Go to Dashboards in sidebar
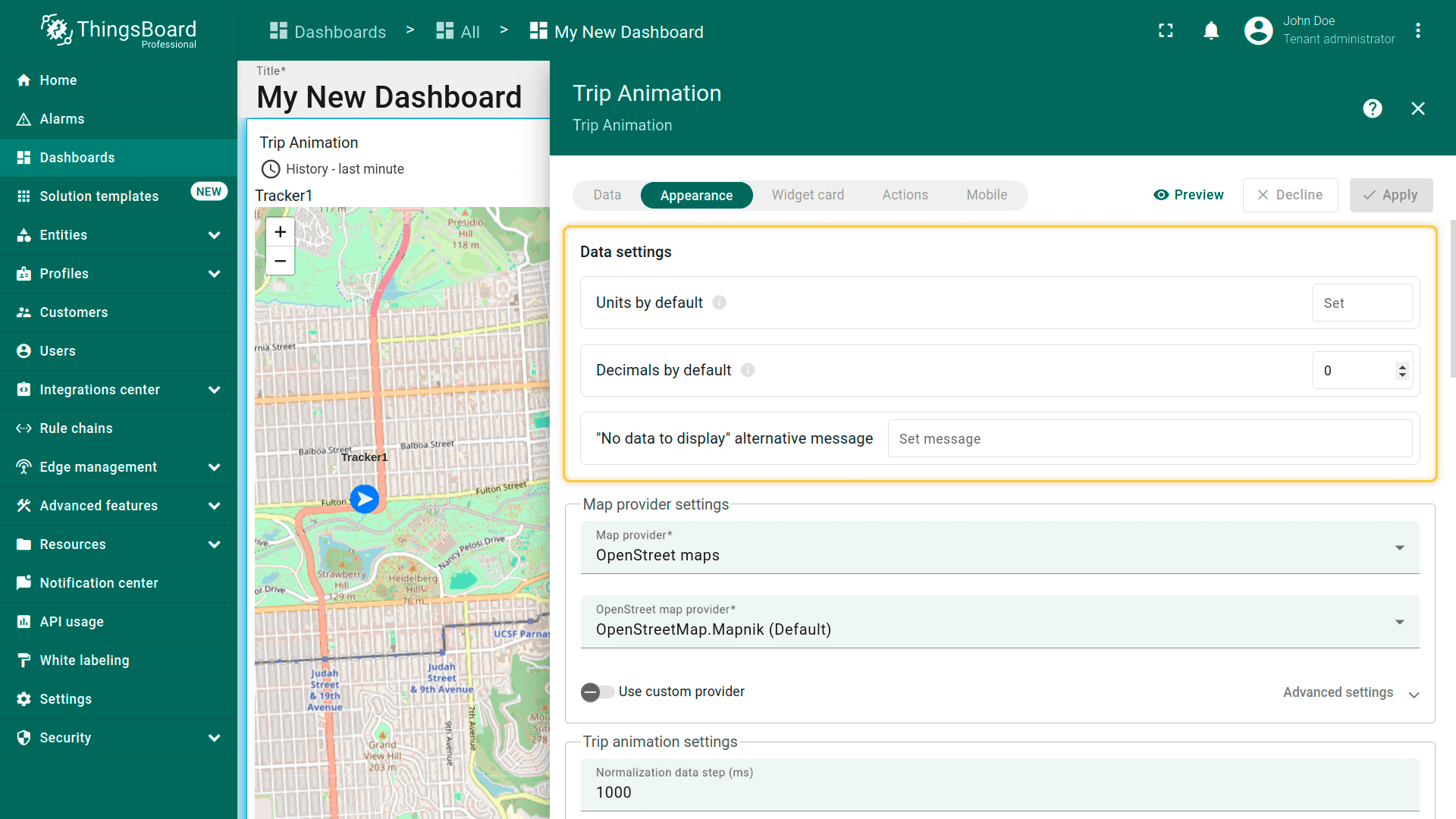Viewport: 1456px width, 819px height. coord(118,157)
